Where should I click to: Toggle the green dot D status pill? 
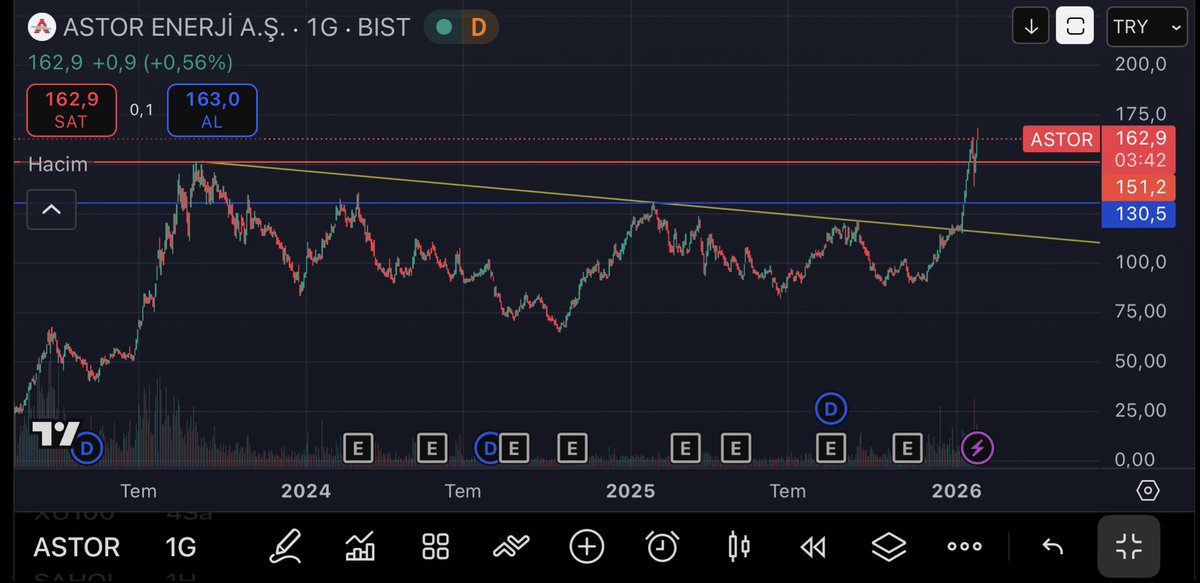(x=461, y=27)
